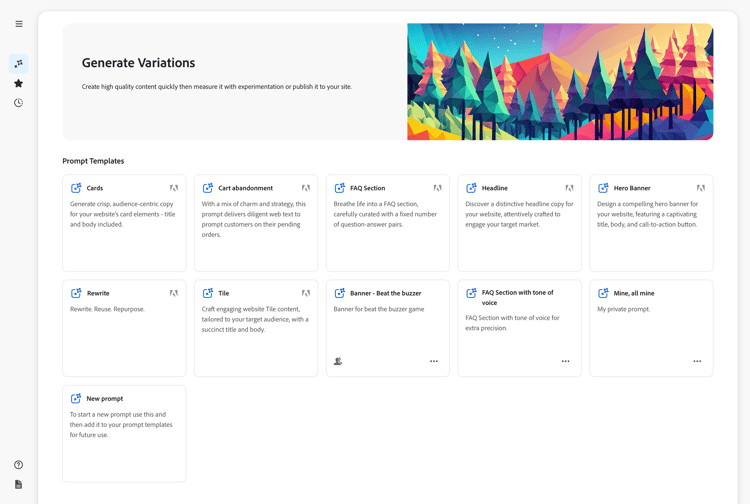Open the Cart abandonment template

256,223
